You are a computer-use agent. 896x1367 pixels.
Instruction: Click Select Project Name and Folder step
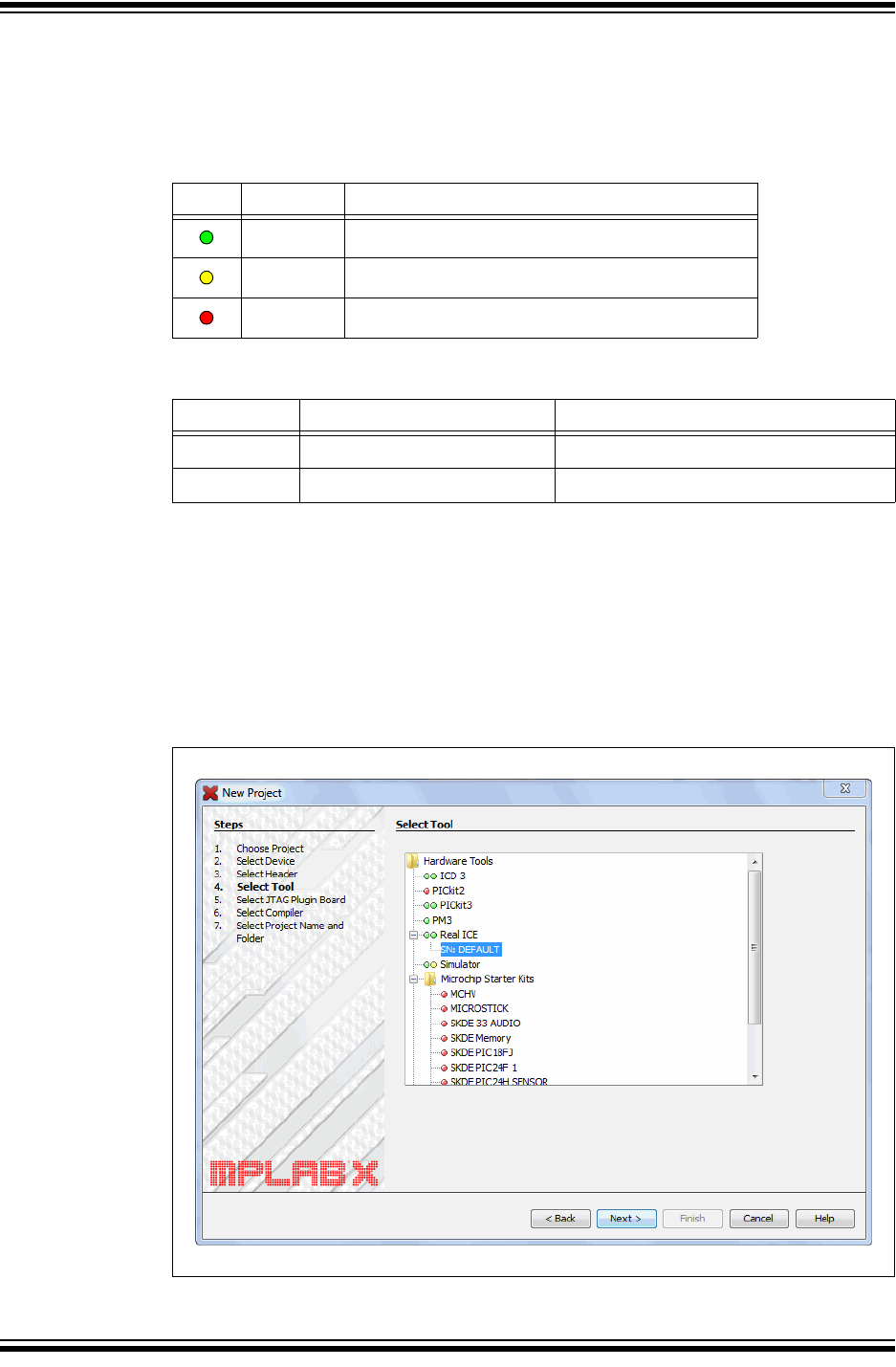click(290, 932)
